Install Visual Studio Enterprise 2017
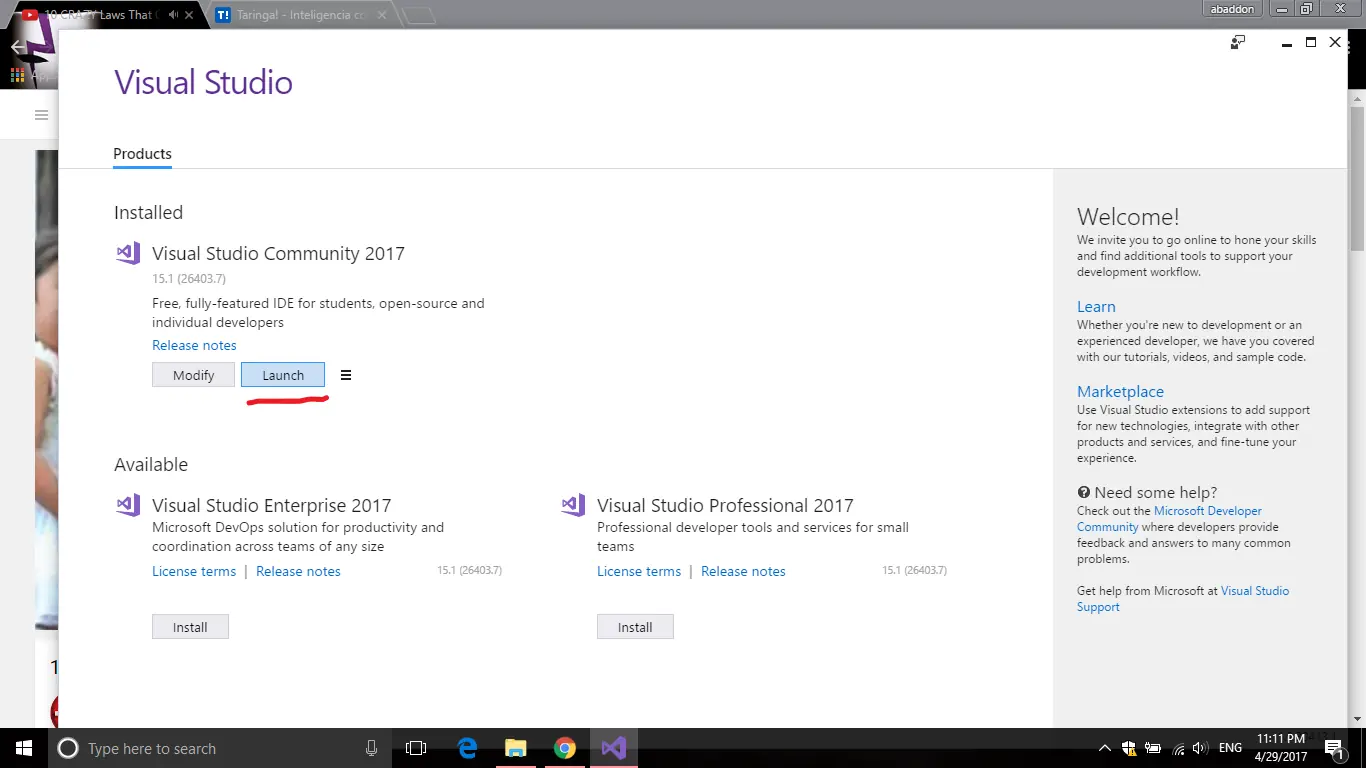Image resolution: width=1366 pixels, height=768 pixels. 190,627
